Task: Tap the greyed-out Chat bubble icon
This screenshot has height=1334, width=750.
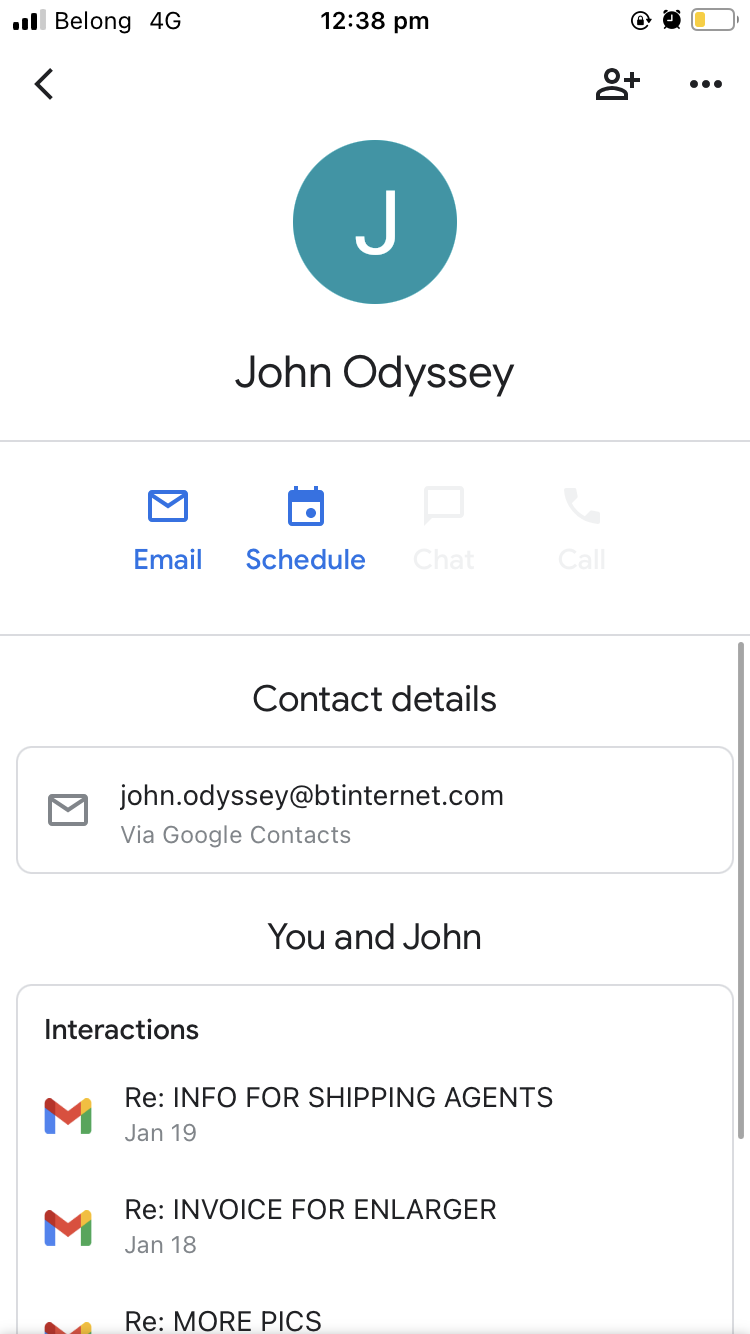Action: [x=444, y=506]
